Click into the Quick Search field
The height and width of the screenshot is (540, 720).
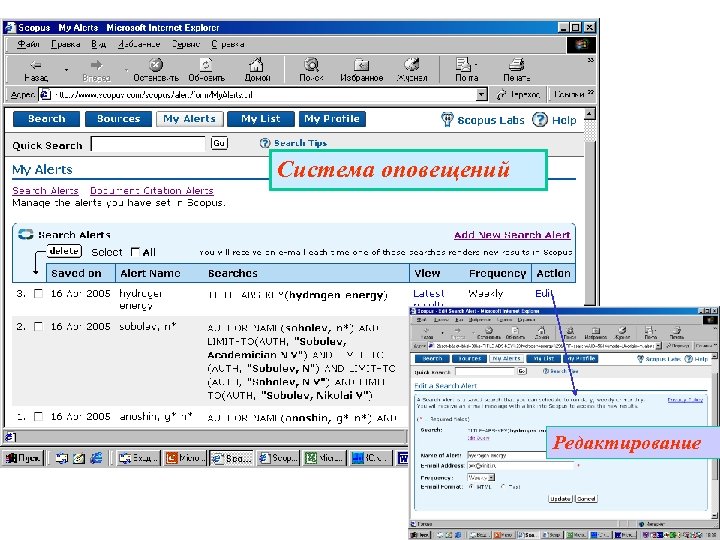[148, 144]
